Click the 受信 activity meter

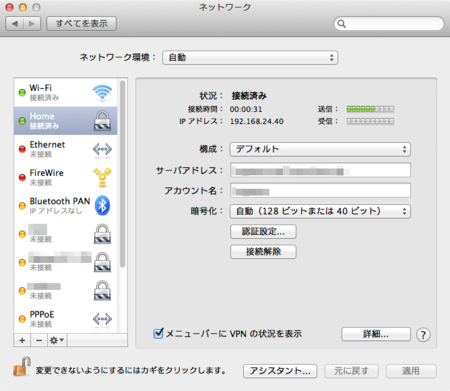(370, 121)
